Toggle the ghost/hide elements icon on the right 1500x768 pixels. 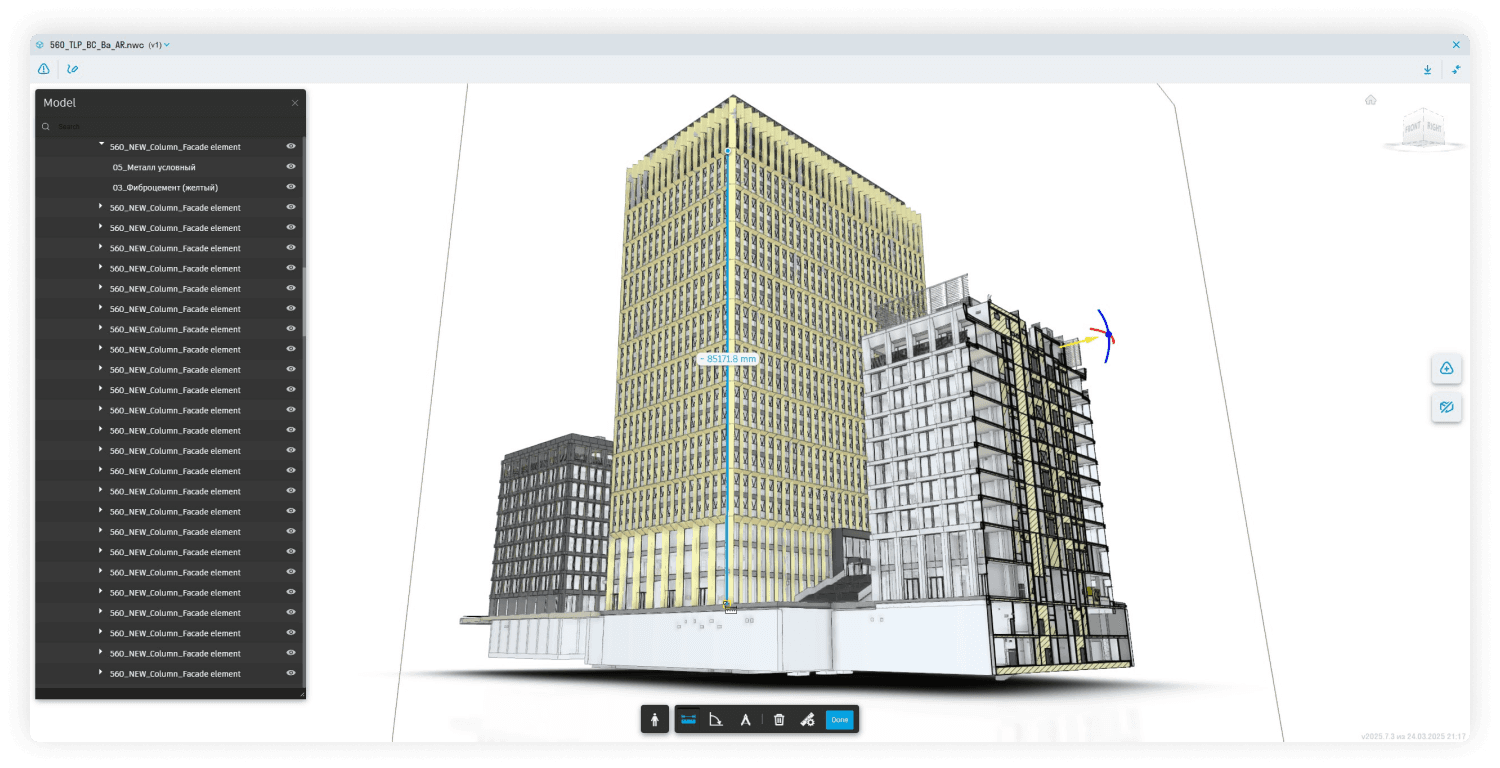click(x=1446, y=407)
